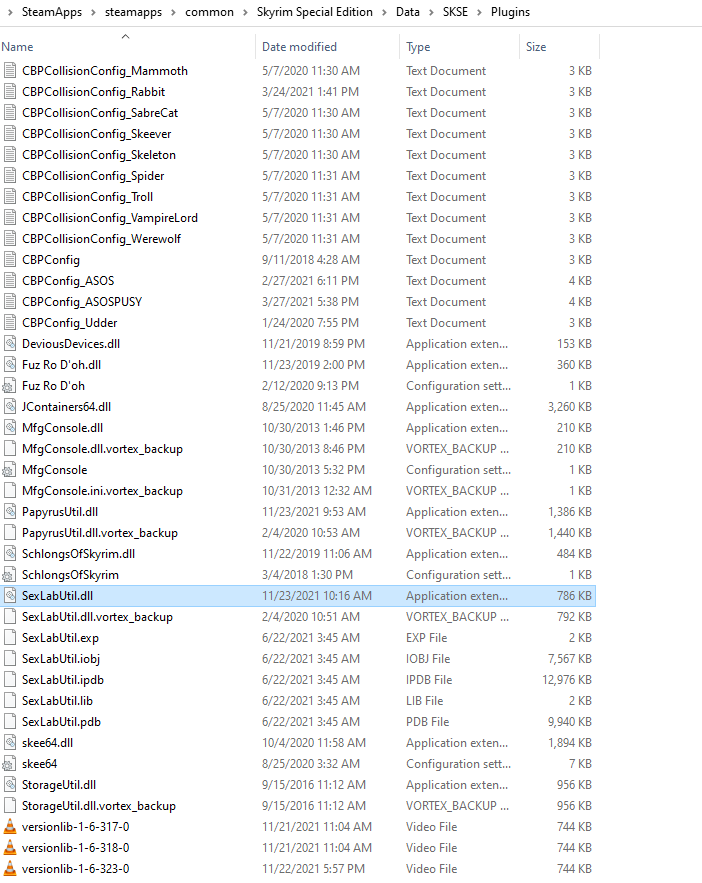Select the CBPCollisionConfig_VampireLord file name
Image resolution: width=702 pixels, height=883 pixels.
click(x=110, y=218)
